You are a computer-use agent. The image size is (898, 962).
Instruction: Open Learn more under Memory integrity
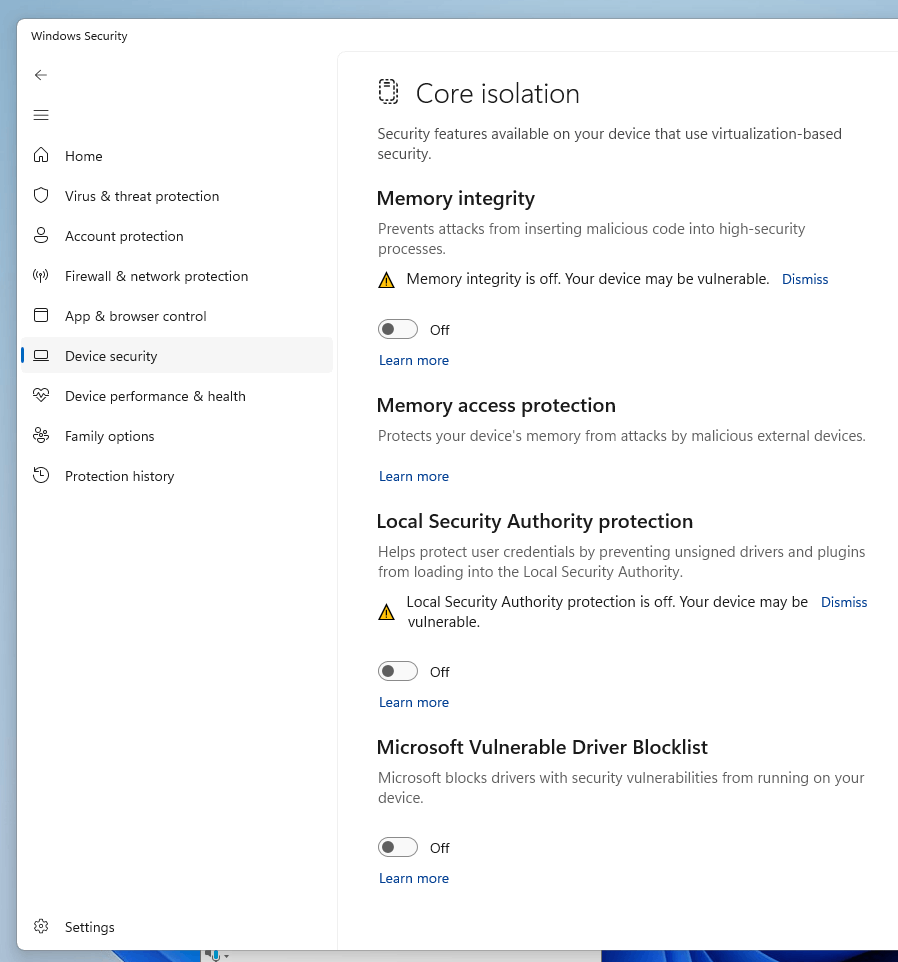pyautogui.click(x=413, y=360)
